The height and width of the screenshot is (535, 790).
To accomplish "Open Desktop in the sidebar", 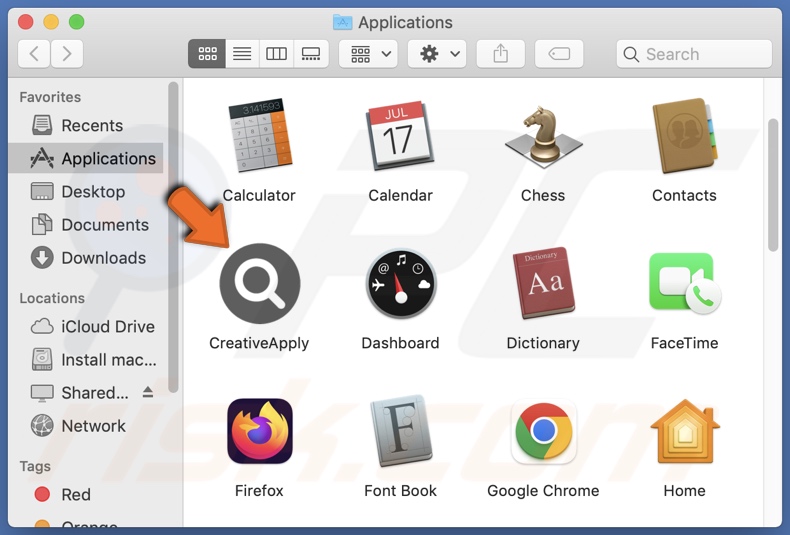I will click(x=86, y=191).
